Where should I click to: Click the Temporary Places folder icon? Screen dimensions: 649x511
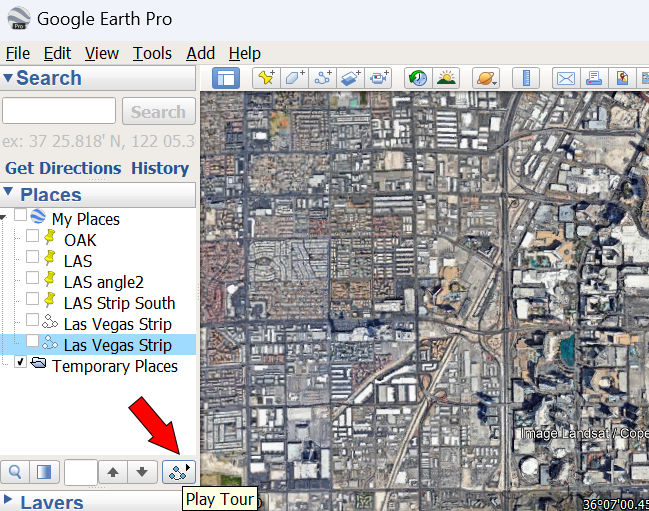[38, 363]
